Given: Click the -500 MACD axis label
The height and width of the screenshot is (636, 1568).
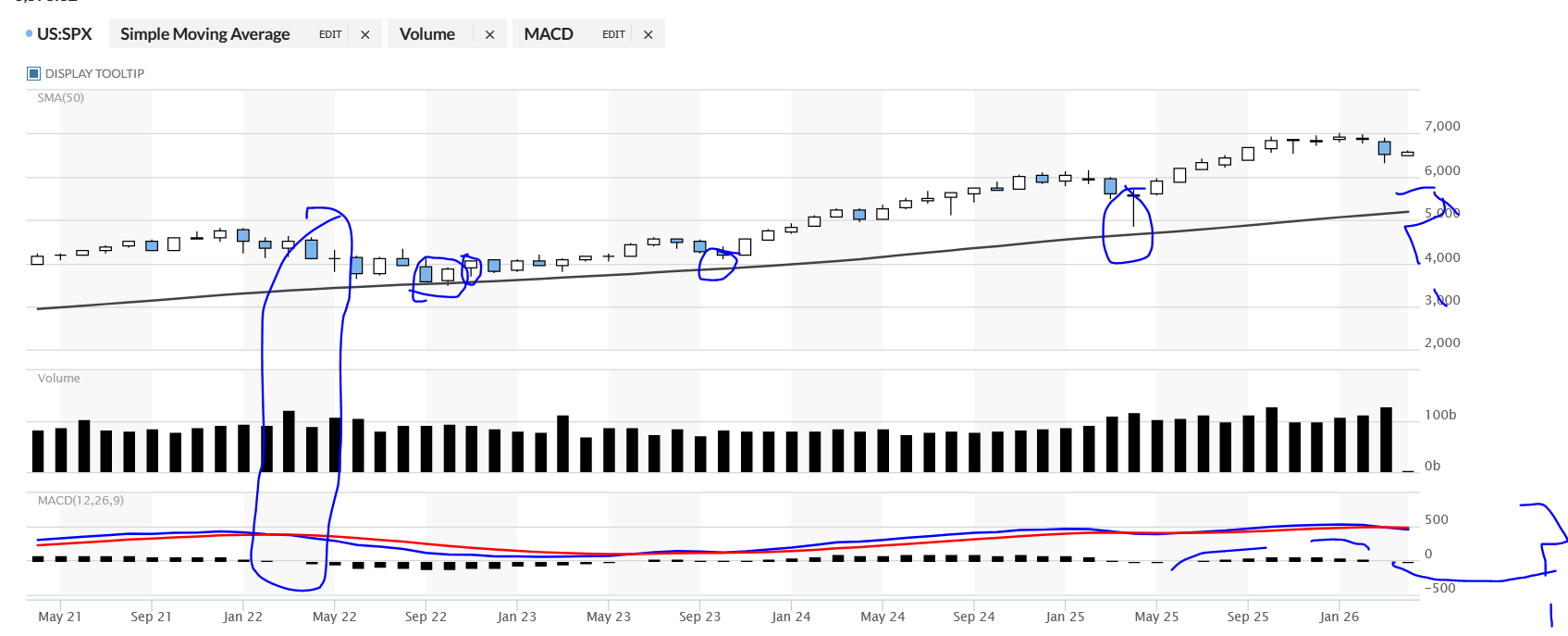Looking at the screenshot, I should point(1439,588).
